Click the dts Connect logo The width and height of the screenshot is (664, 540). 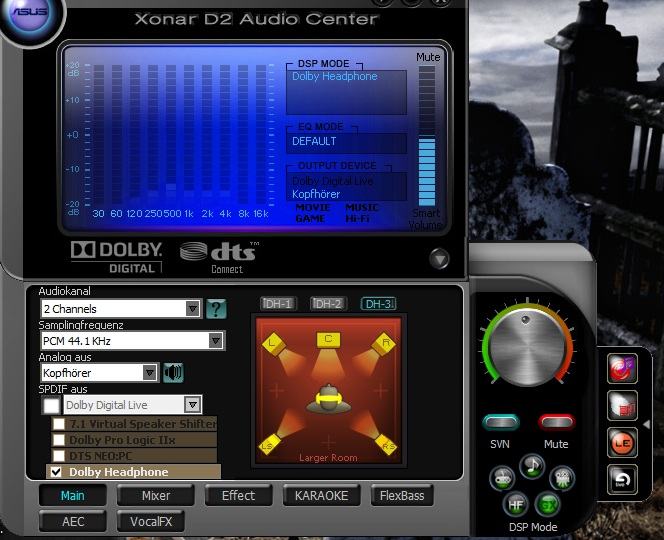(x=219, y=258)
